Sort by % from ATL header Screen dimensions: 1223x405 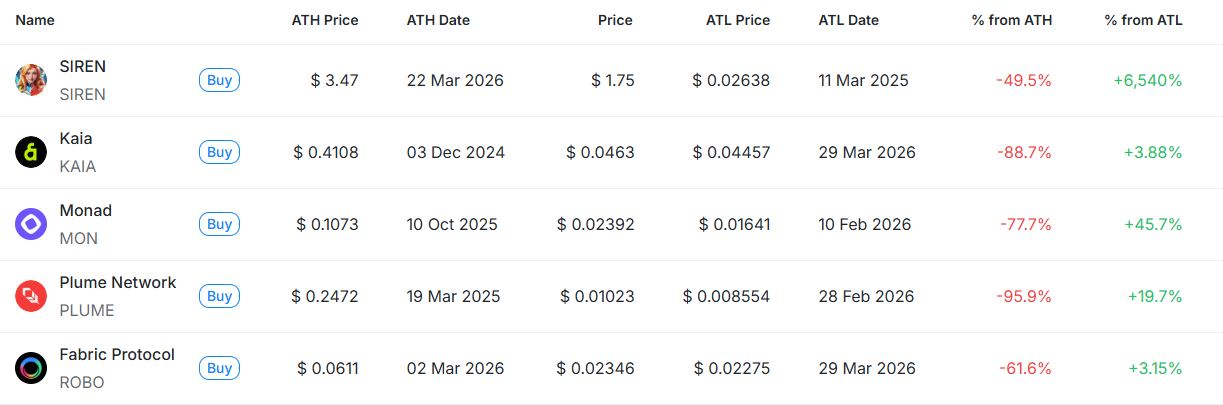1143,20
